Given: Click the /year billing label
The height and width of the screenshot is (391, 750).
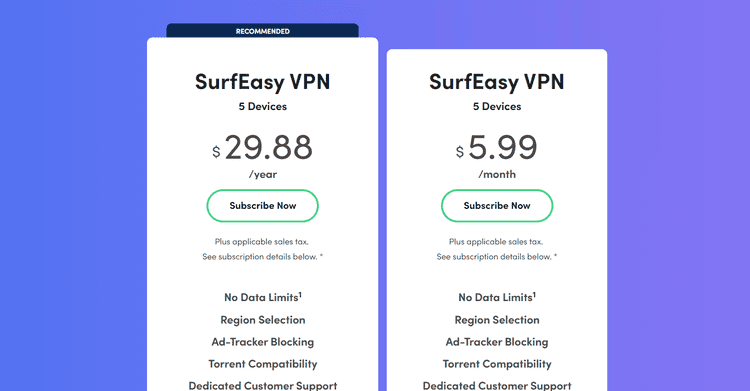Looking at the screenshot, I should [x=263, y=175].
